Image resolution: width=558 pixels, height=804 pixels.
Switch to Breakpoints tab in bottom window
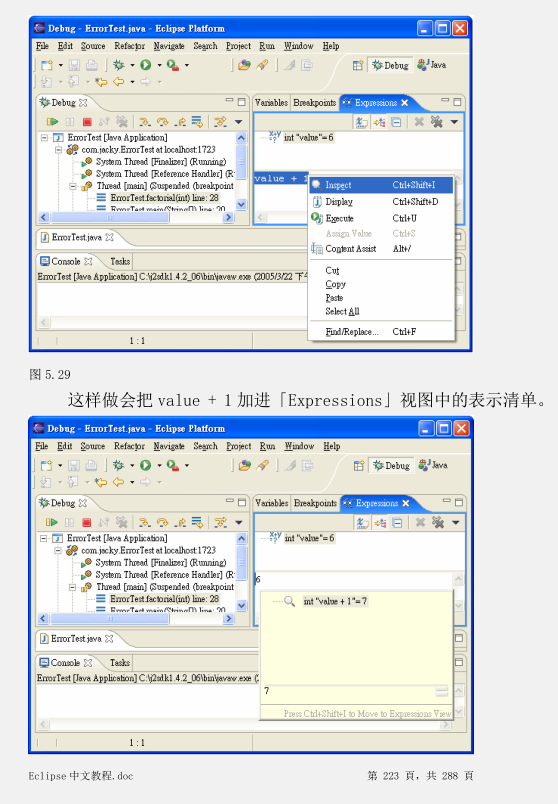point(315,503)
